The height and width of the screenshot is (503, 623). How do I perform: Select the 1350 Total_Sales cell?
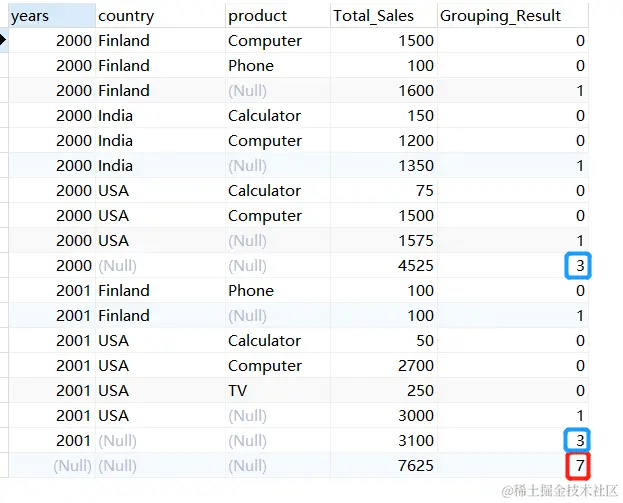[x=384, y=166]
